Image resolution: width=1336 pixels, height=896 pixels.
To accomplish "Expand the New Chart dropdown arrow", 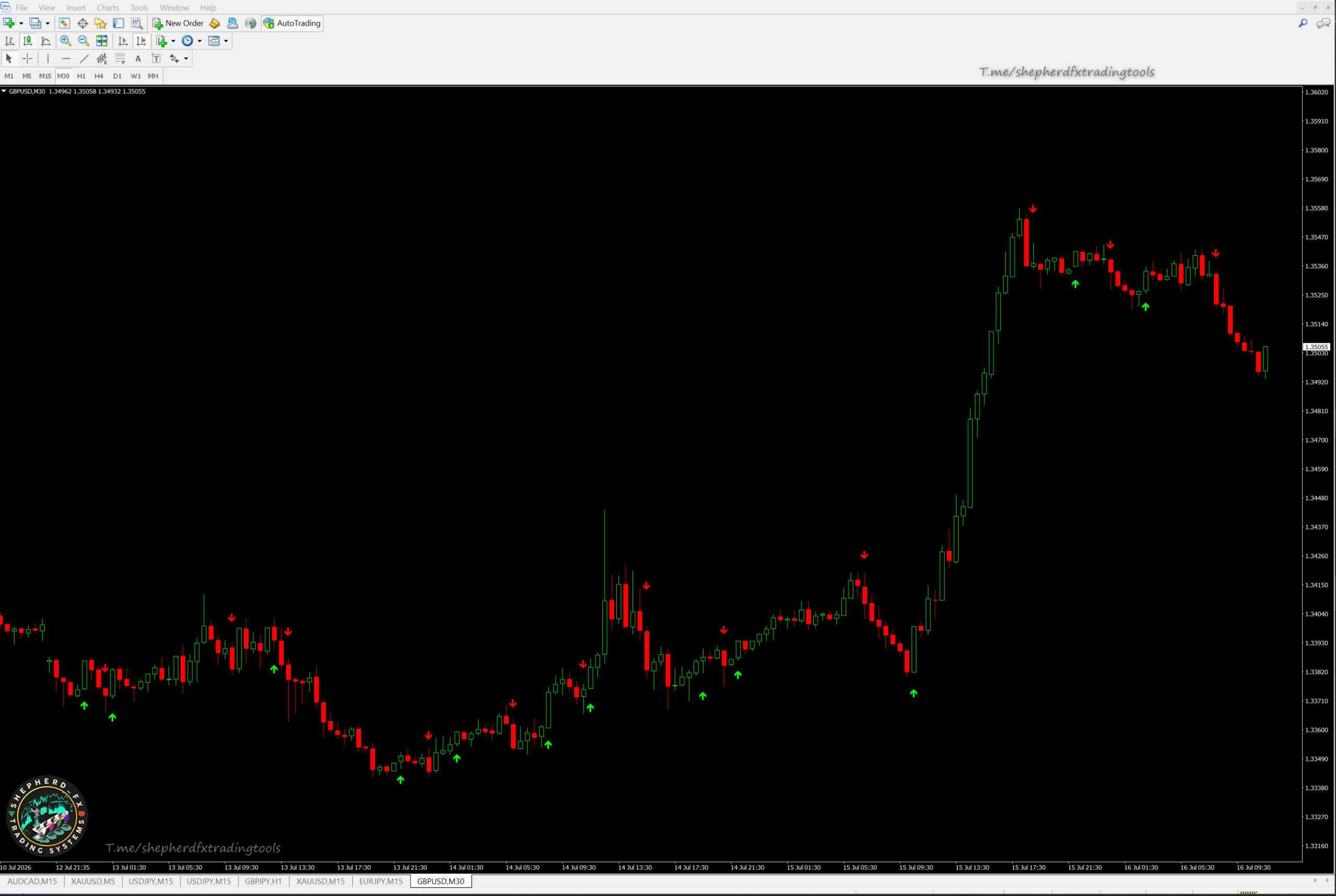I will click(21, 23).
